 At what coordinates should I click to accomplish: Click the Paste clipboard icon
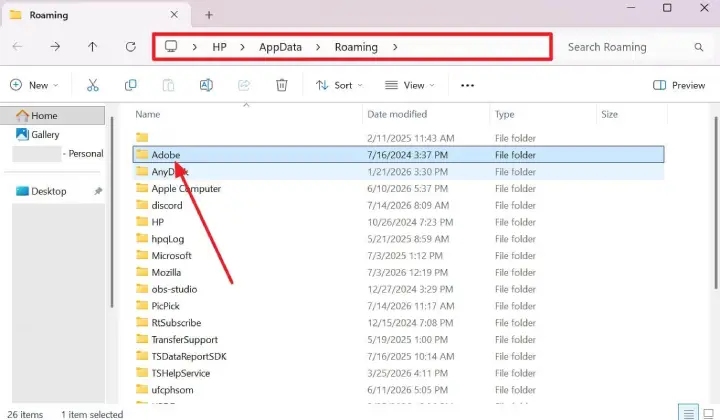click(x=168, y=85)
